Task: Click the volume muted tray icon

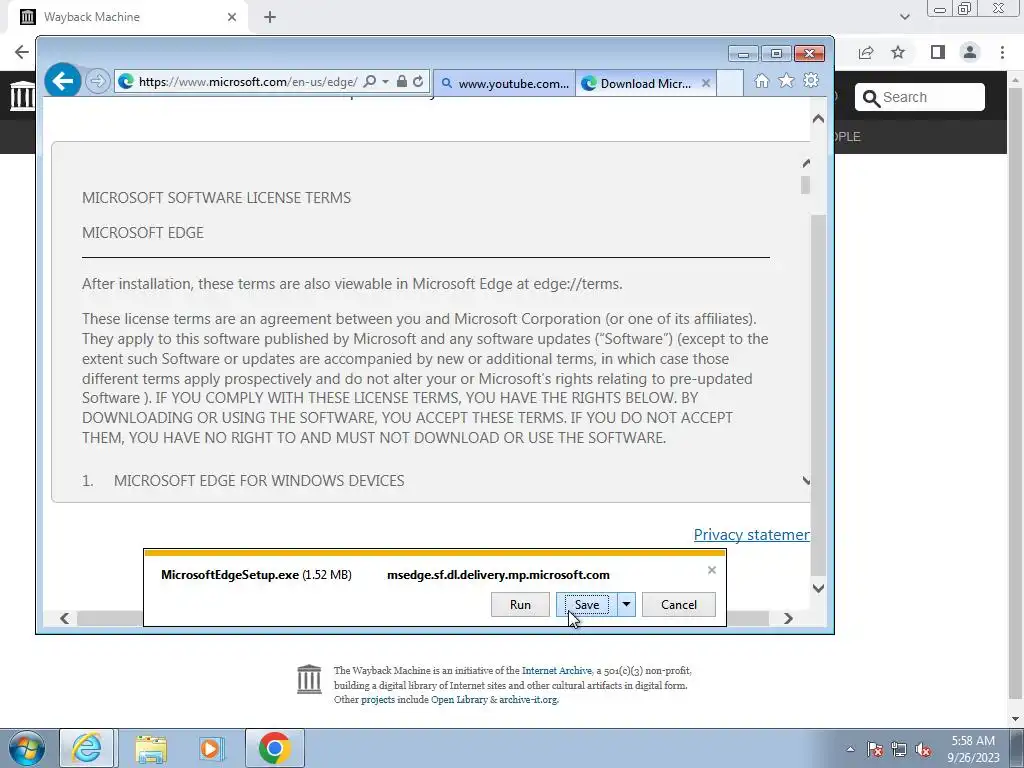Action: coord(923,749)
